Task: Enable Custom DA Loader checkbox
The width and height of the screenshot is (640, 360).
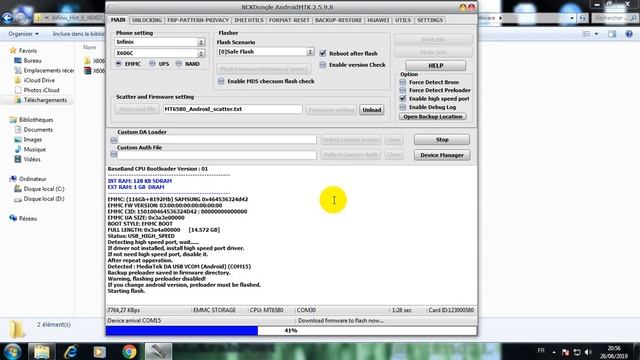Action: click(x=113, y=140)
